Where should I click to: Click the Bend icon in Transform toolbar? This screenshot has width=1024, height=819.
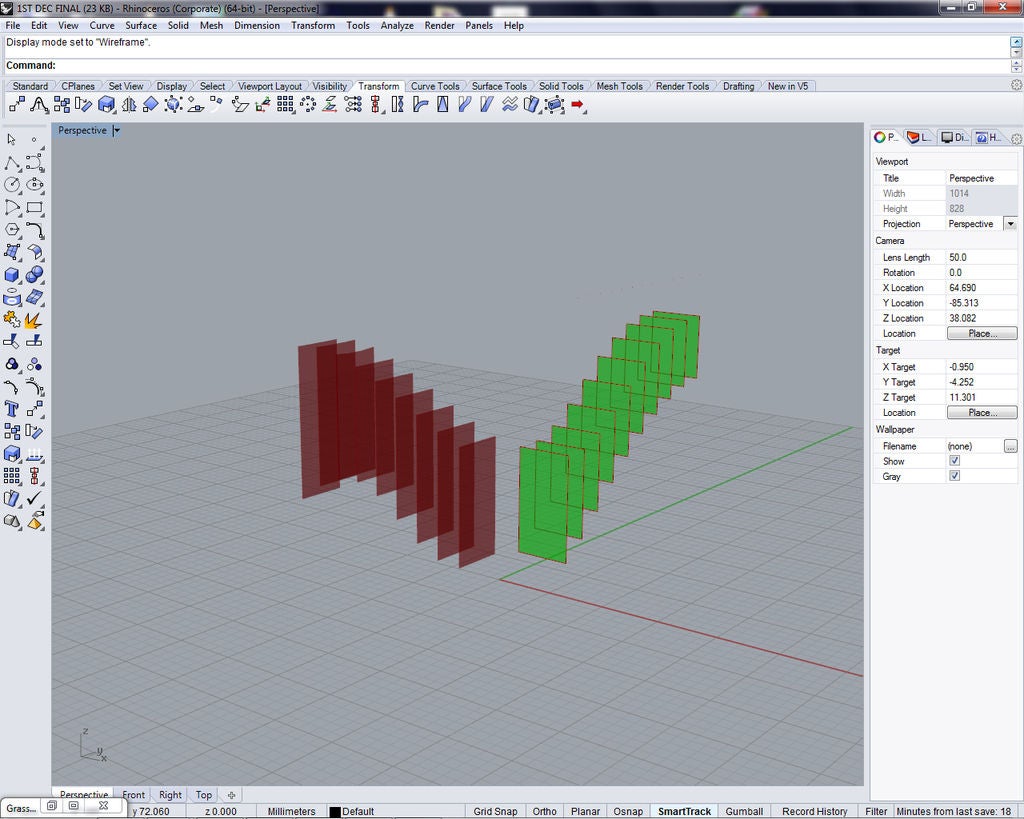pyautogui.click(x=420, y=104)
